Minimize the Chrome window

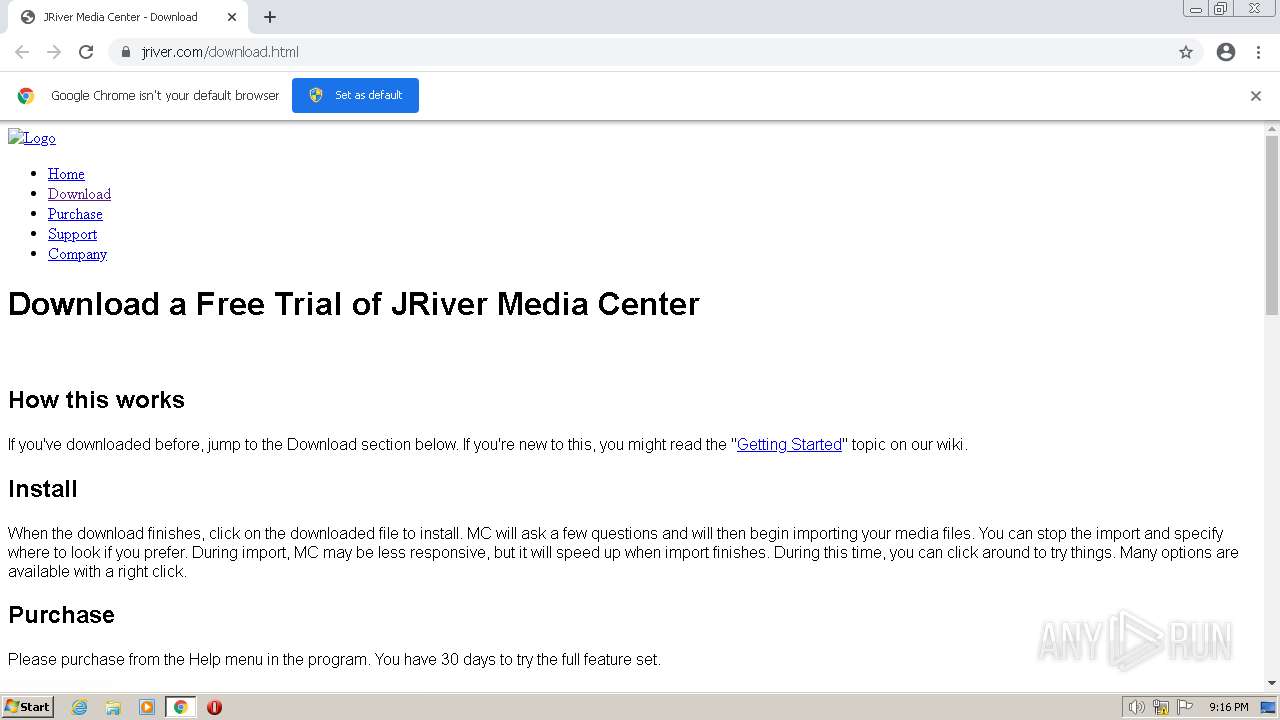click(x=1196, y=9)
